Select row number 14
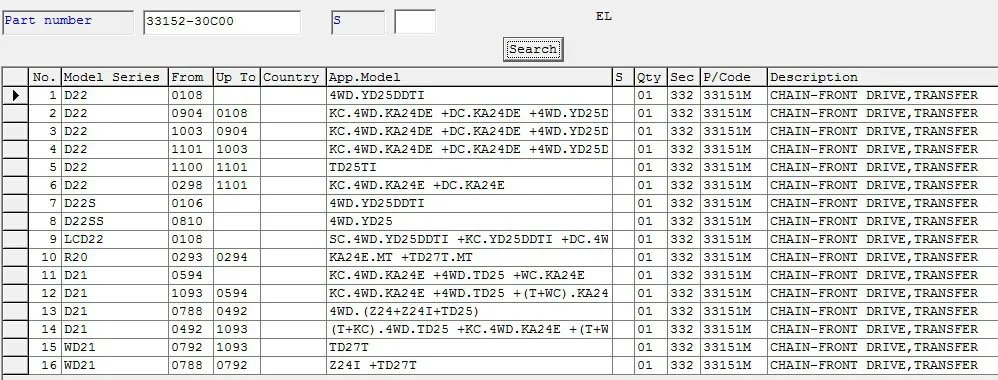Image resolution: width=998 pixels, height=380 pixels. coord(45,329)
